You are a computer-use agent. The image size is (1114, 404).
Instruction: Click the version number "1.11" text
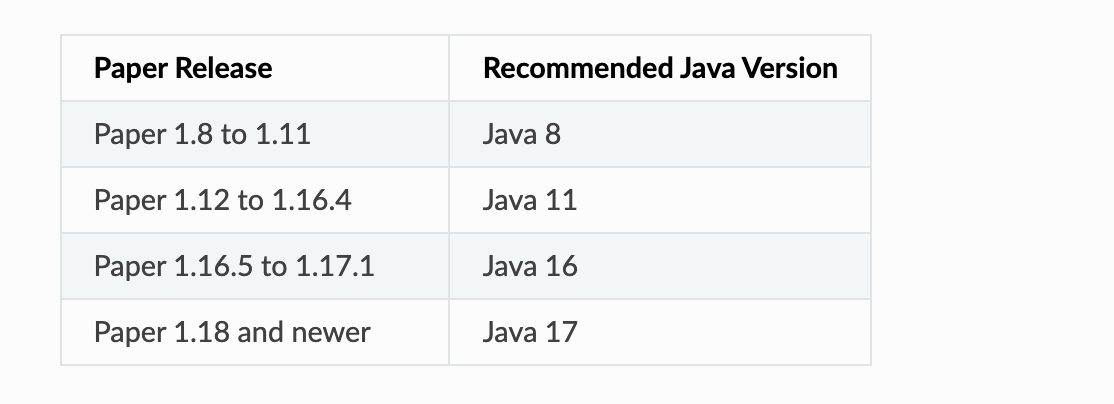(283, 134)
